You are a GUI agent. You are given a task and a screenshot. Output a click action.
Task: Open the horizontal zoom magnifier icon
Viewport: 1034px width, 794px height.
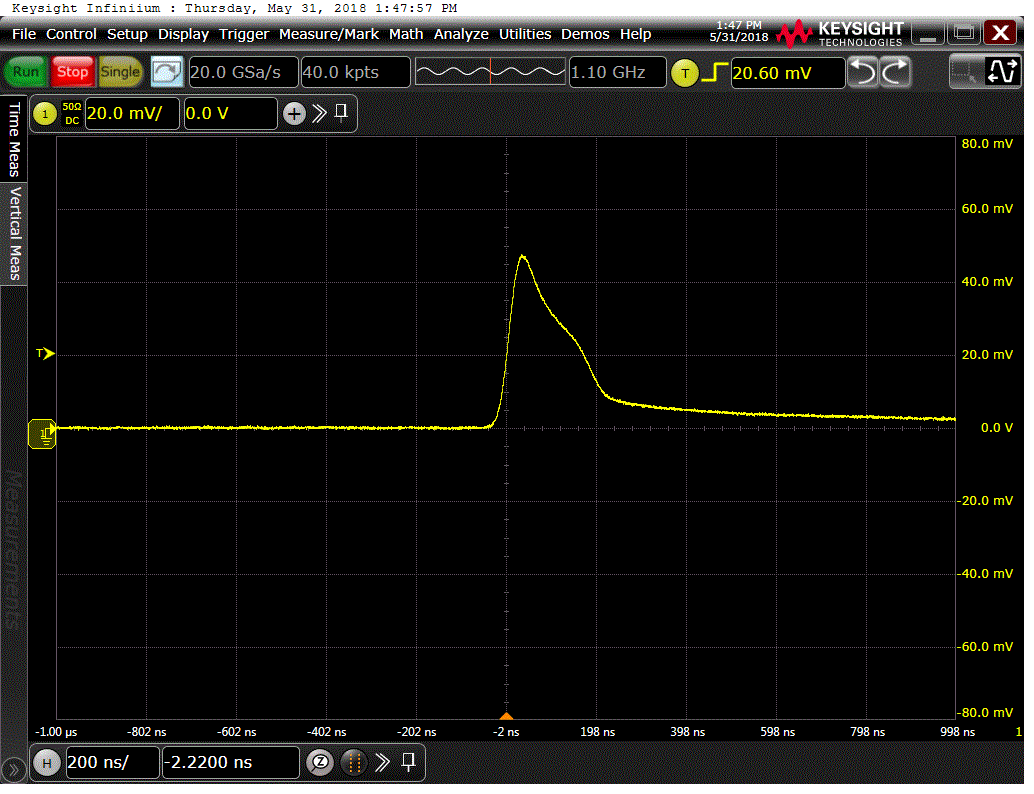(x=321, y=763)
